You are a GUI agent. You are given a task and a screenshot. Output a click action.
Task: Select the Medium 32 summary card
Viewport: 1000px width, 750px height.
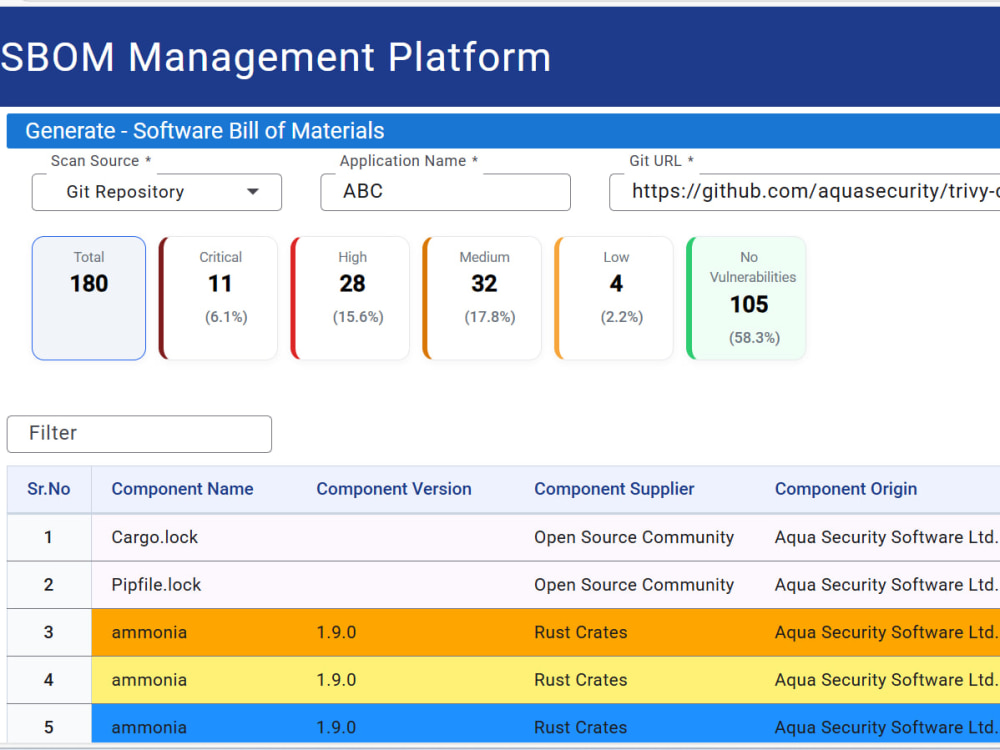[x=482, y=298]
